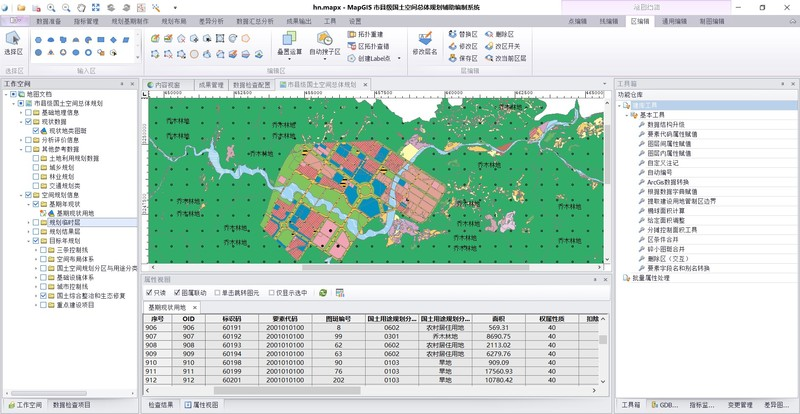Select the ring-shaped region input tool

(x=88, y=52)
